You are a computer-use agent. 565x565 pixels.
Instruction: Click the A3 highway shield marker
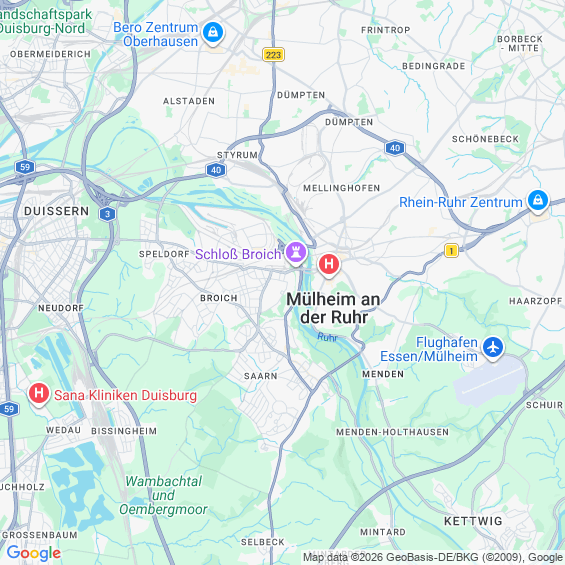coord(107,214)
